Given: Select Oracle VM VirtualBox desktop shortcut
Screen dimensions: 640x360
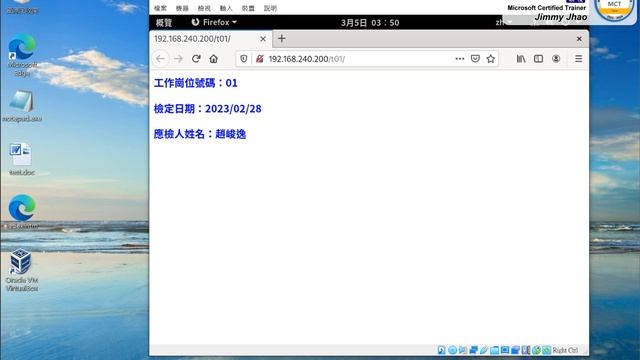Looking at the screenshot, I should point(22,270).
